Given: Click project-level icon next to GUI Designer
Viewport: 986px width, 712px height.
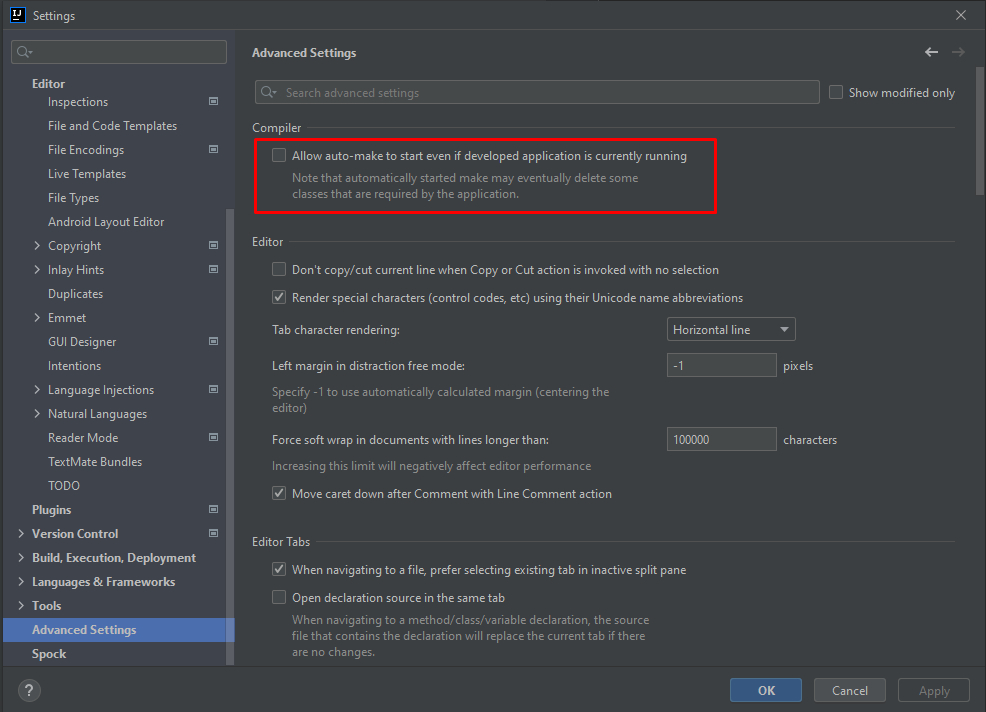Looking at the screenshot, I should click(x=213, y=342).
